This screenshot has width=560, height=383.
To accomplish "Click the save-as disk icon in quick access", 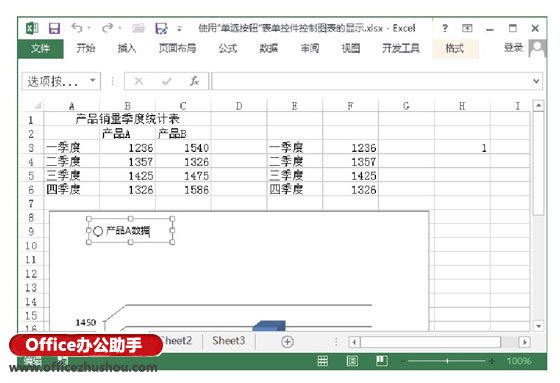I will (161, 28).
